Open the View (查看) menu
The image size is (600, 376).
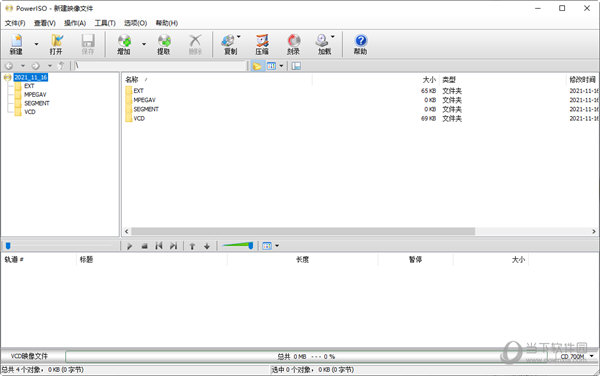coord(45,23)
